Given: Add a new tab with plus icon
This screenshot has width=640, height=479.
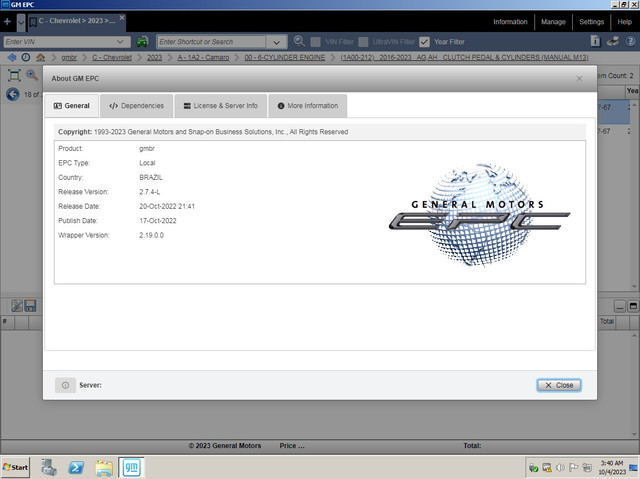Looking at the screenshot, I should (7, 22).
